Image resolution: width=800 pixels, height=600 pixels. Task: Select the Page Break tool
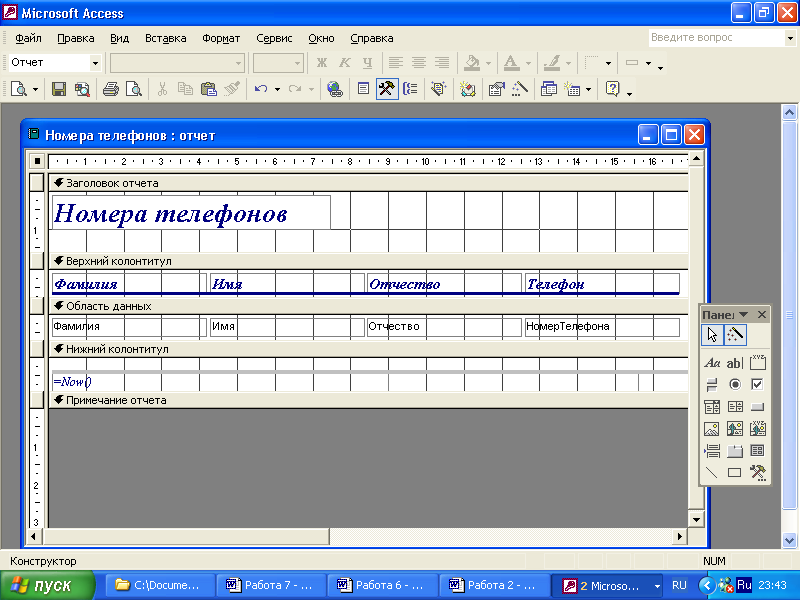tap(712, 451)
